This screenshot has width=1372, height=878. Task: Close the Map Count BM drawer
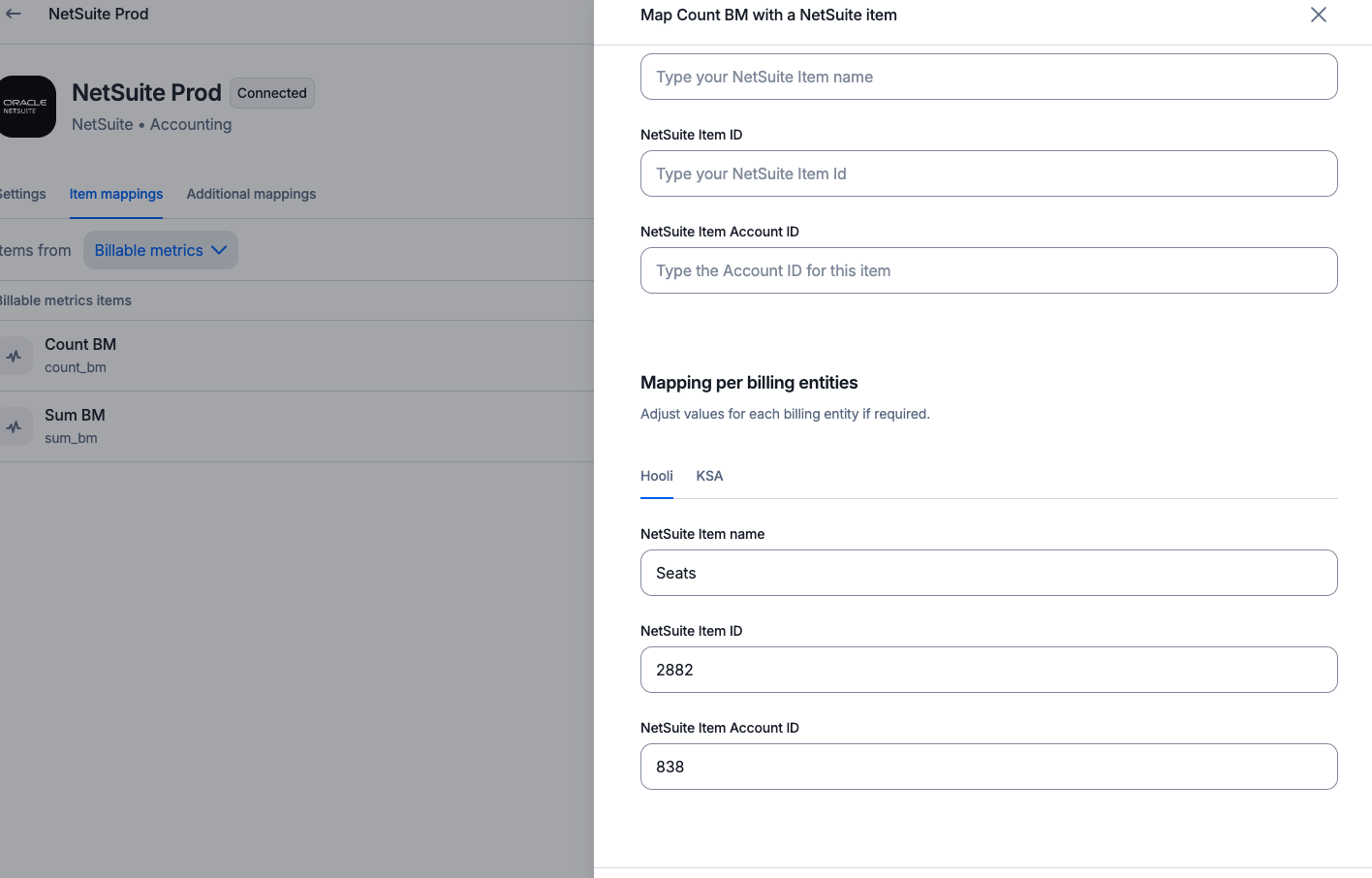(x=1318, y=15)
